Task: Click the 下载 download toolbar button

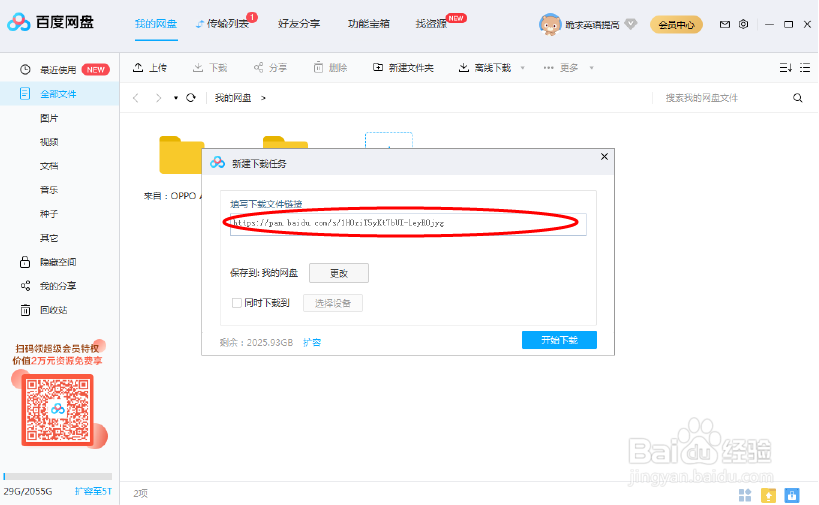Action: click(209, 67)
